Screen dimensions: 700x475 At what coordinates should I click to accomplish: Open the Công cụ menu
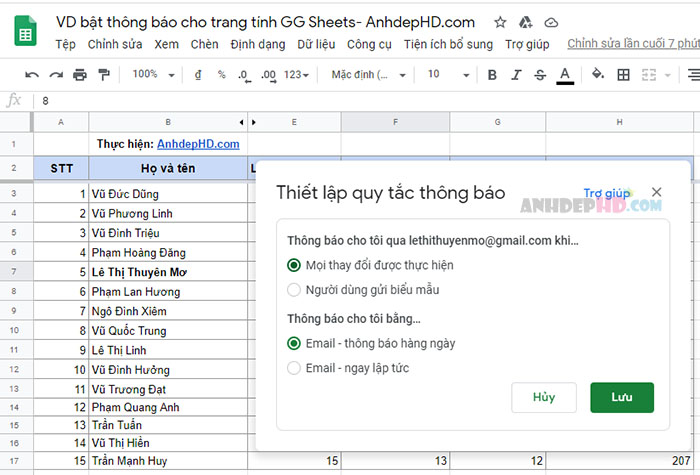(369, 44)
